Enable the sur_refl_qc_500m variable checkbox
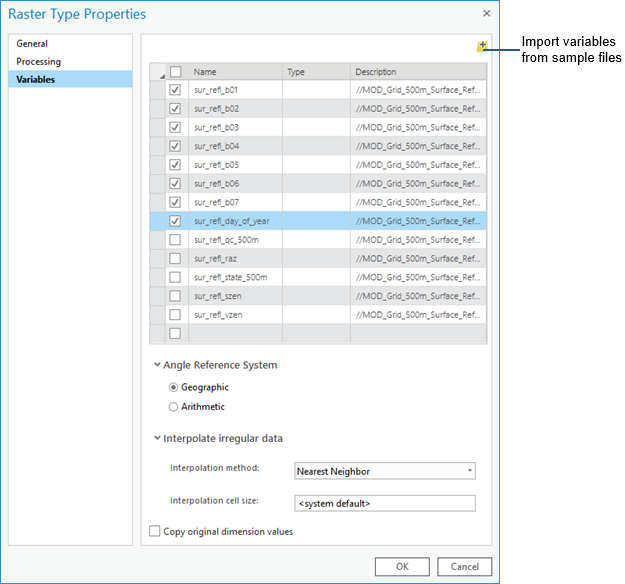Screen dimensions: 625x584 [175, 240]
